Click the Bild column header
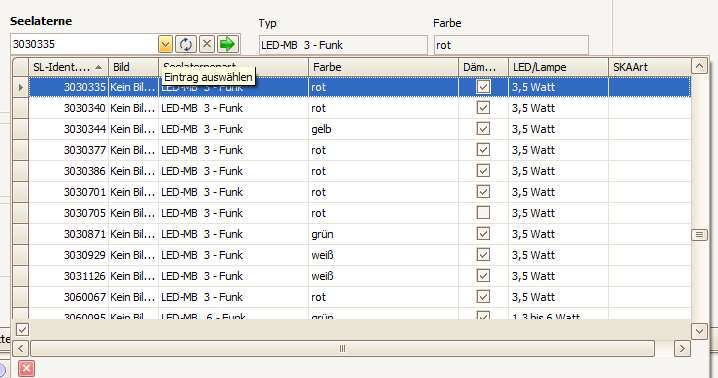718x378 pixels. point(133,67)
